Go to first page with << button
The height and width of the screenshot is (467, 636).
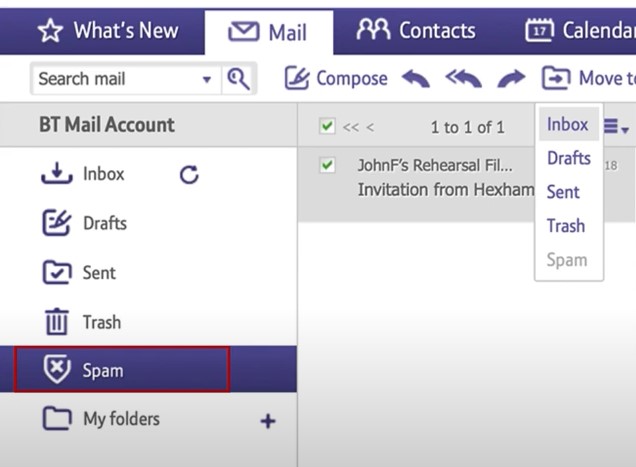351,127
